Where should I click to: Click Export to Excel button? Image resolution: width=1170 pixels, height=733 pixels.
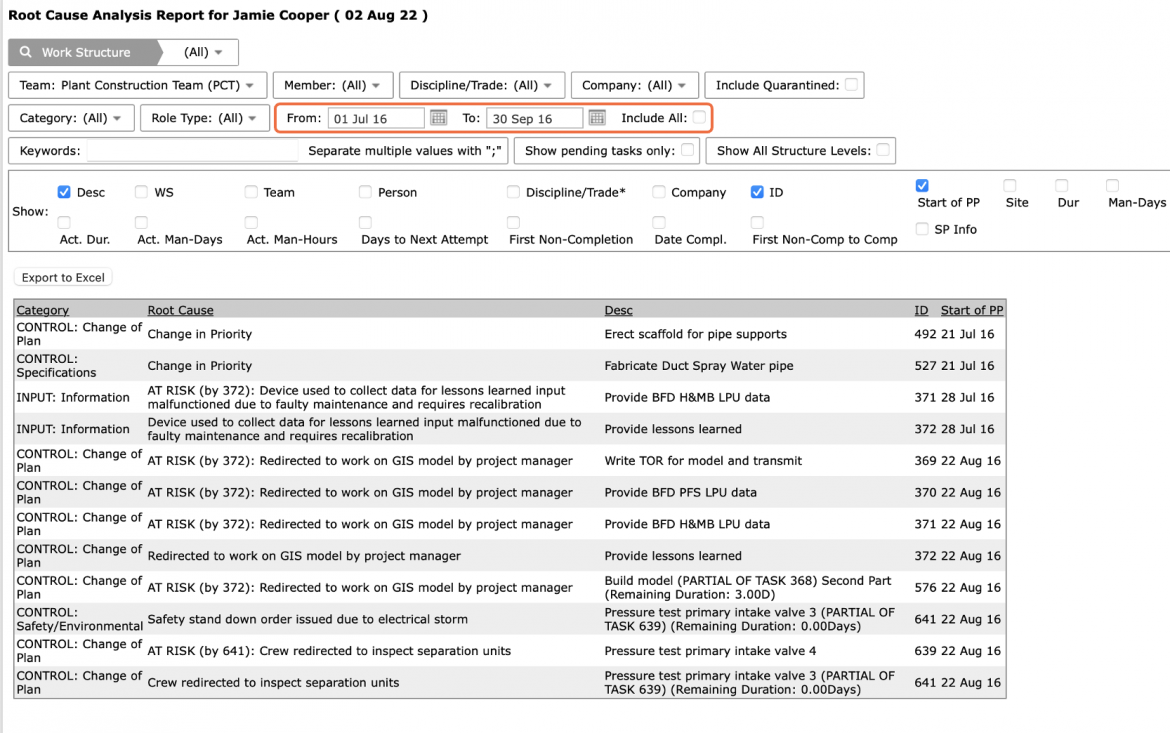click(x=63, y=278)
